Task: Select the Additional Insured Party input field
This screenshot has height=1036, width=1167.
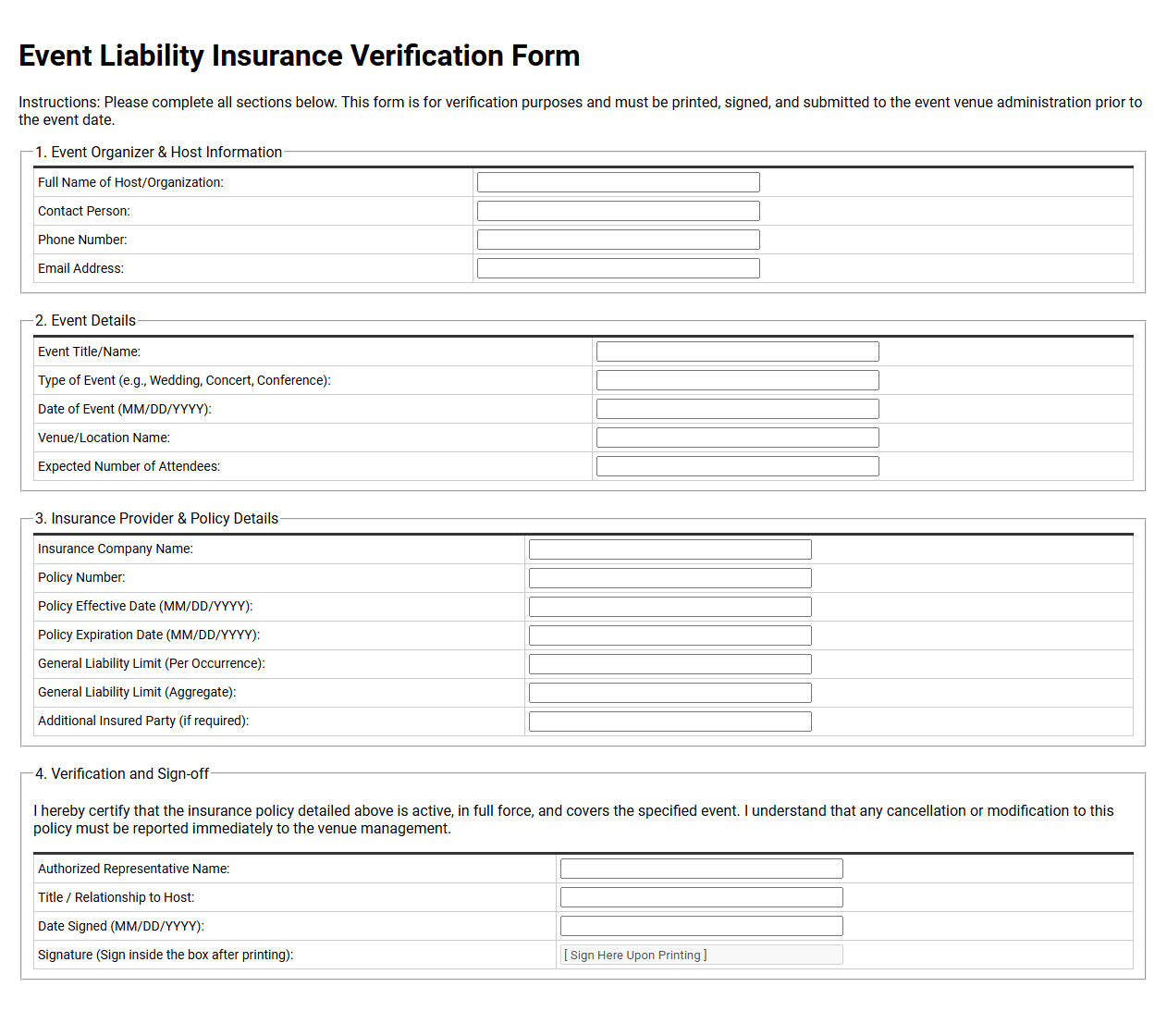Action: pos(670,721)
